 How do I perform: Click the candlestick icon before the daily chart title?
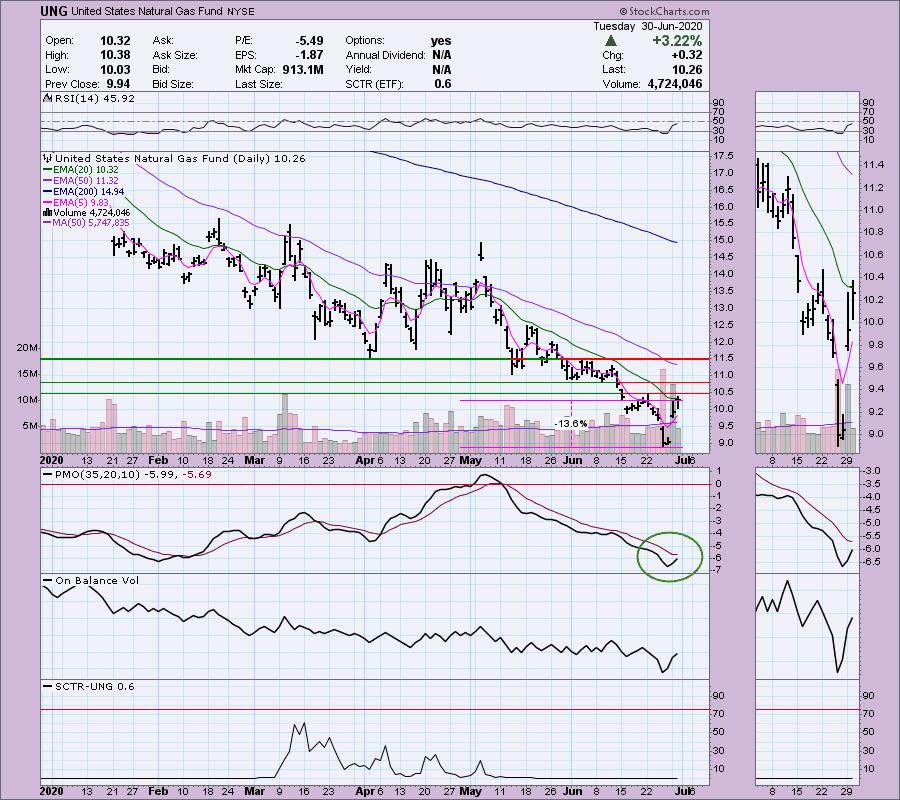tap(48, 158)
